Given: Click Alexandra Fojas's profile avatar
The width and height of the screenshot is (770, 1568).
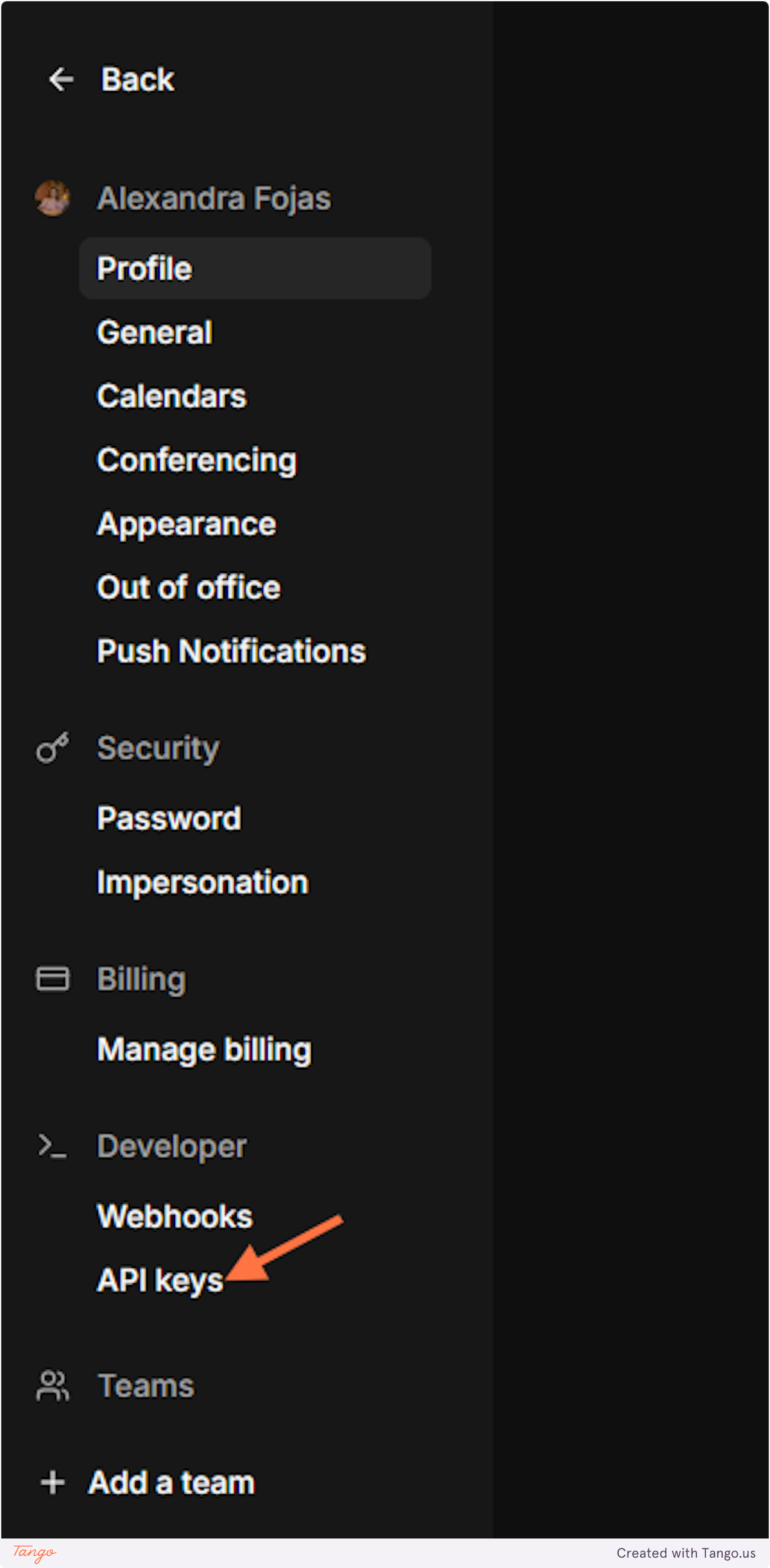Looking at the screenshot, I should (53, 199).
